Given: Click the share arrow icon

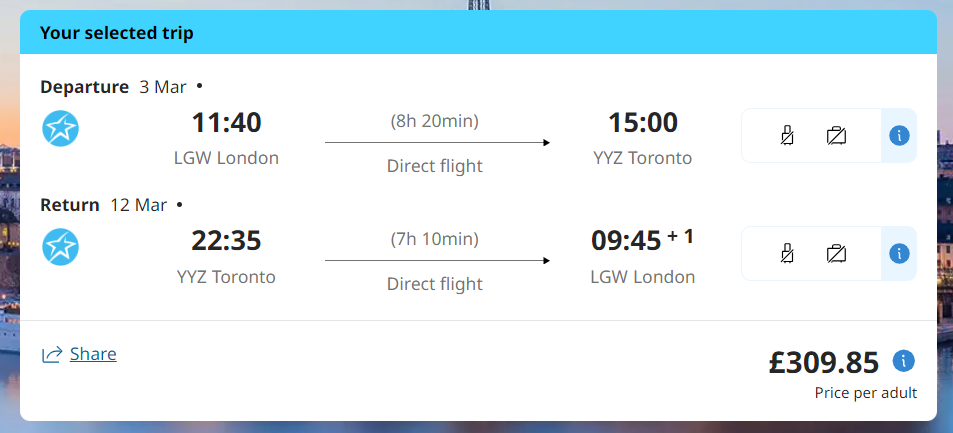Looking at the screenshot, I should (52, 354).
